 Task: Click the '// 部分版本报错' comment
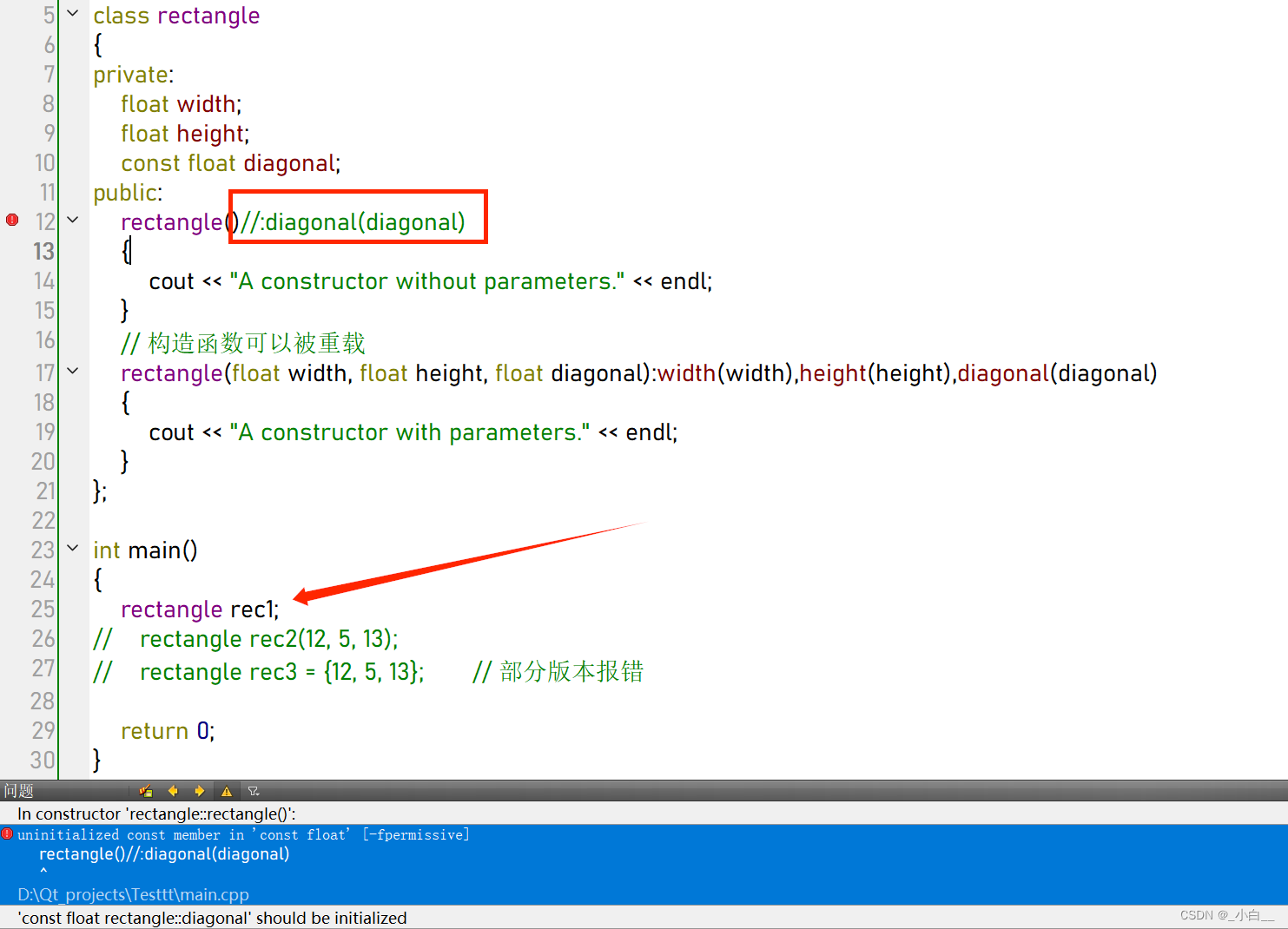(x=558, y=672)
